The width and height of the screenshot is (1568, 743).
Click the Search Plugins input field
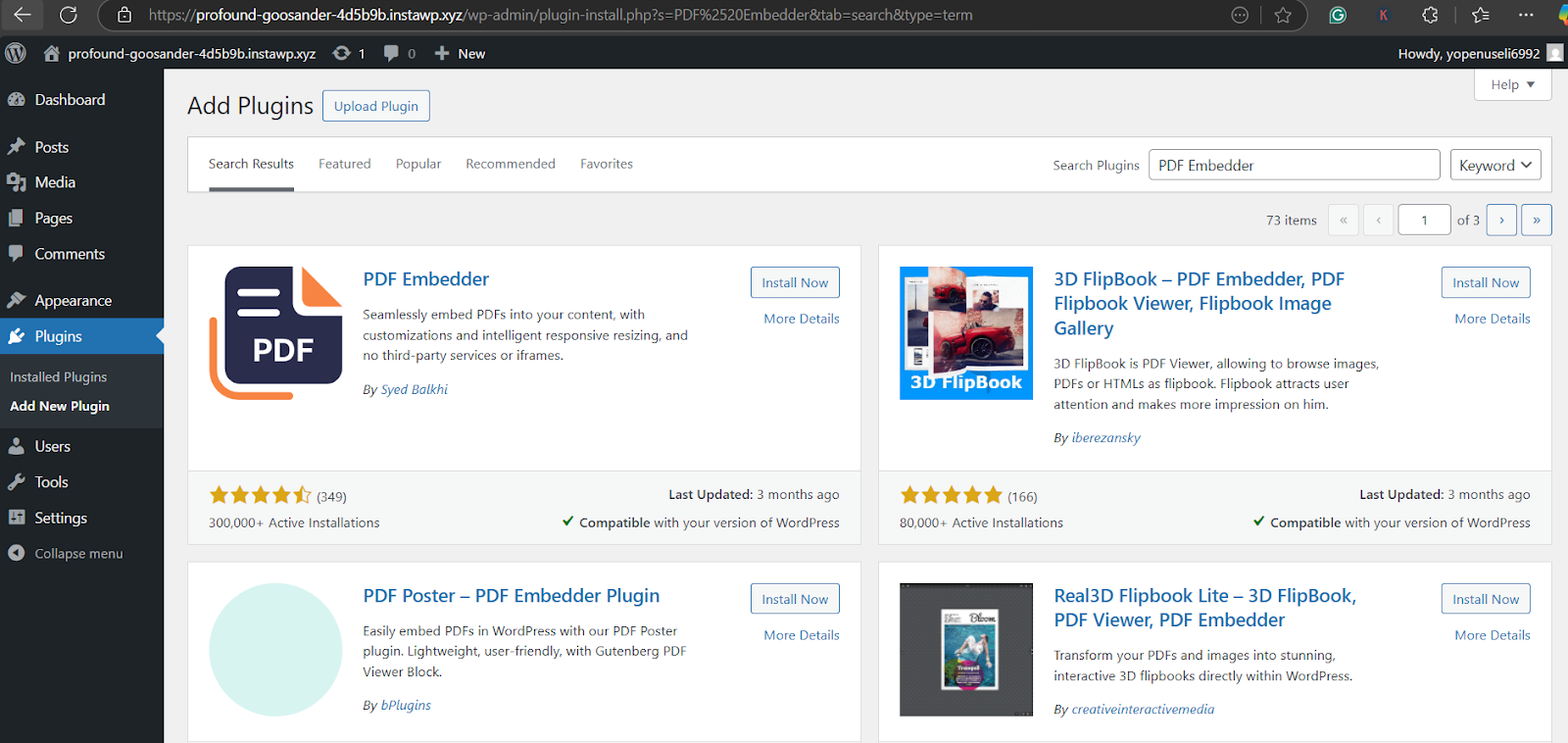tap(1294, 165)
